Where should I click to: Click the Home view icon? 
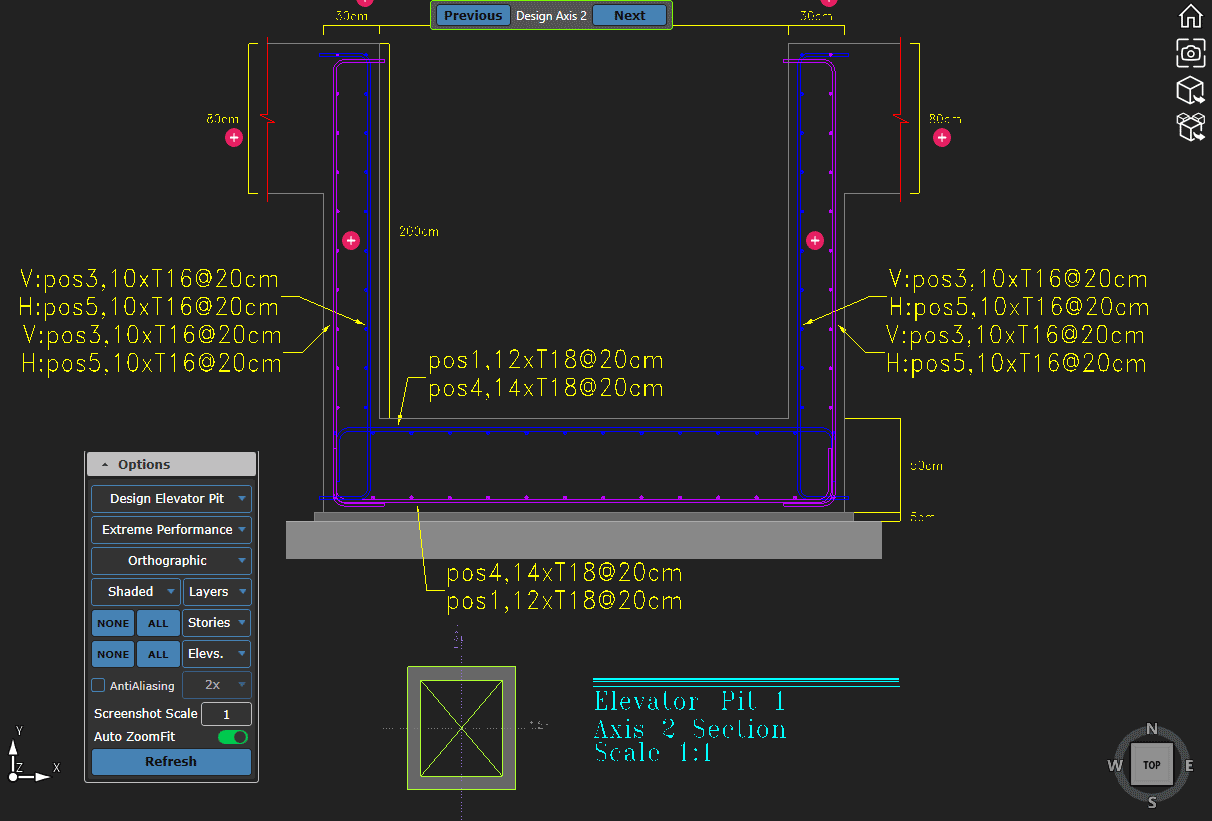pos(1190,16)
